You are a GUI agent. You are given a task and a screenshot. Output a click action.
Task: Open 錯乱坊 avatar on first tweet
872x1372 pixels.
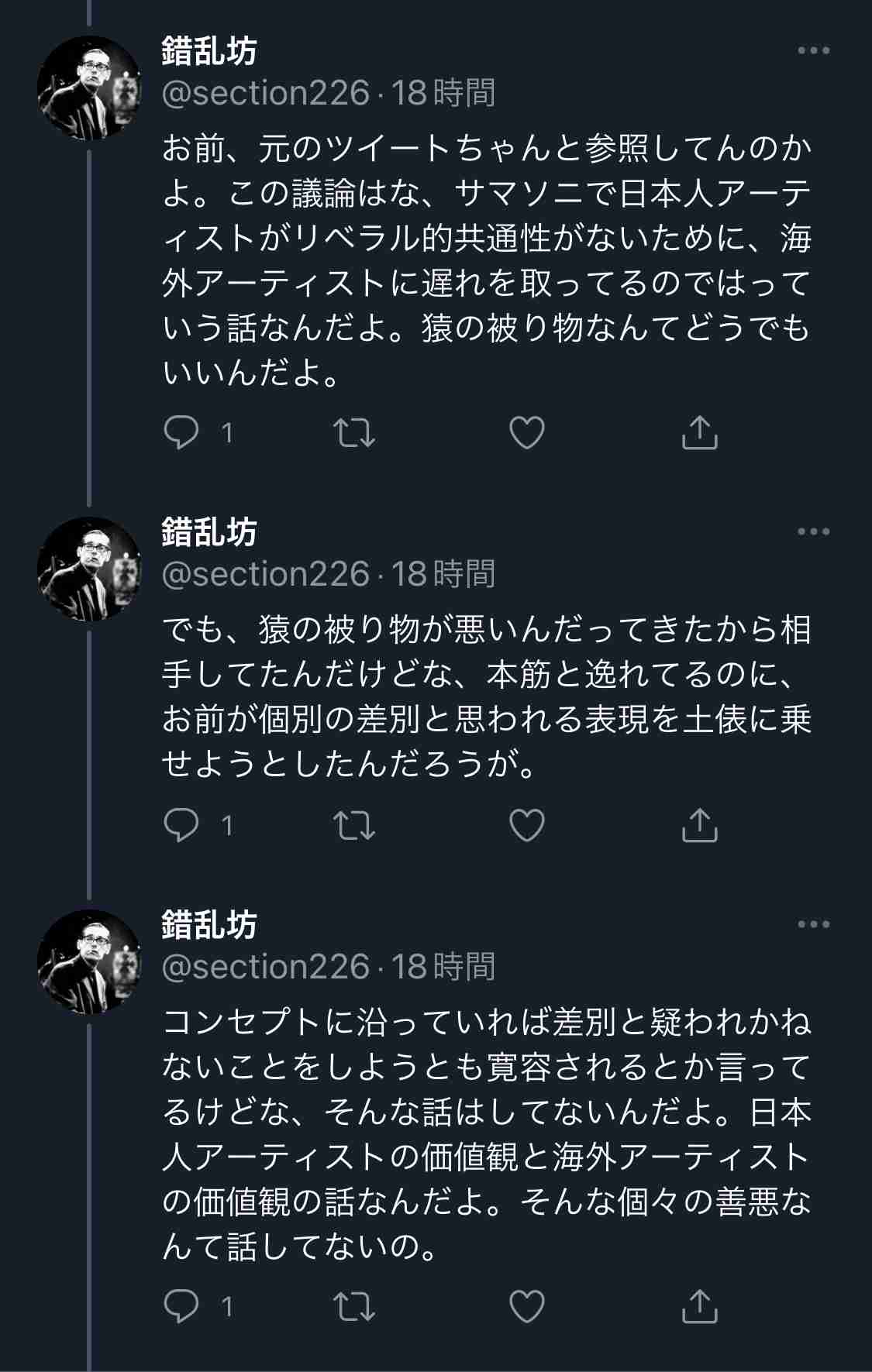89,88
